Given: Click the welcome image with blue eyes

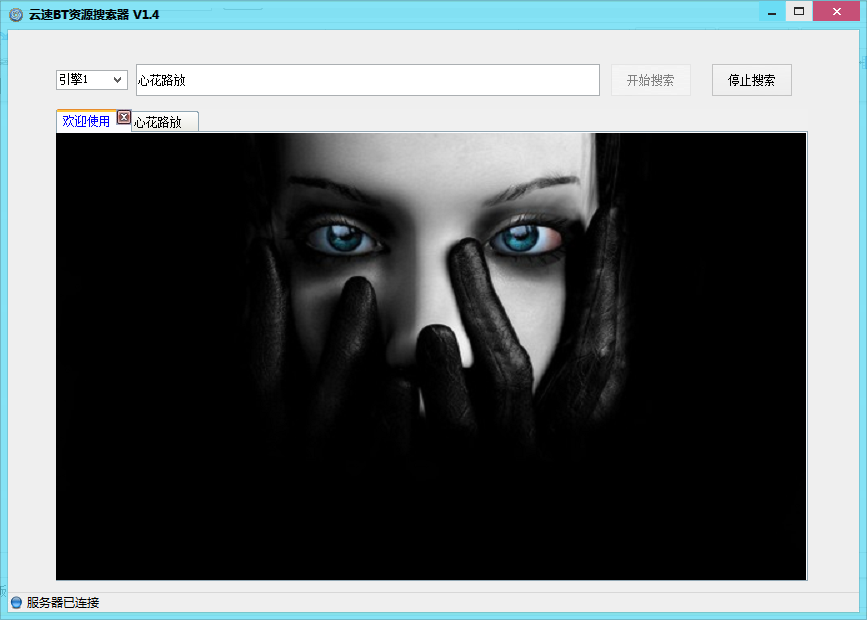Looking at the screenshot, I should coord(431,356).
